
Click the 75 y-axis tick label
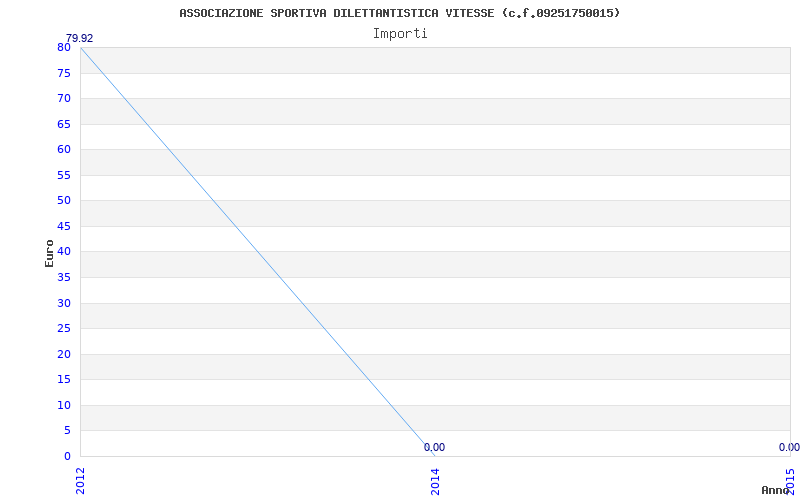[64, 73]
